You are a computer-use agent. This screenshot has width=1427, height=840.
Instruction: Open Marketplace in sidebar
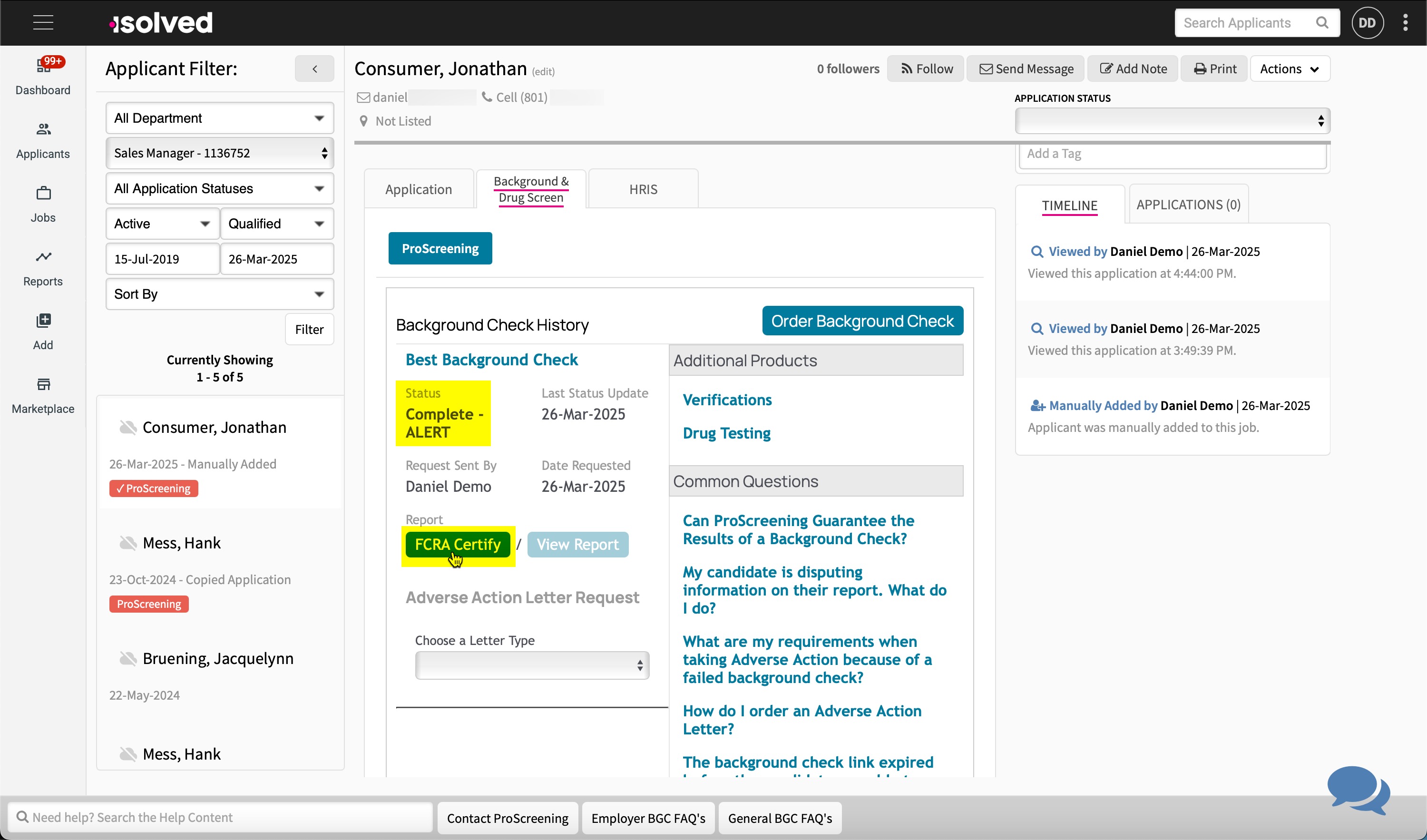pyautogui.click(x=43, y=396)
